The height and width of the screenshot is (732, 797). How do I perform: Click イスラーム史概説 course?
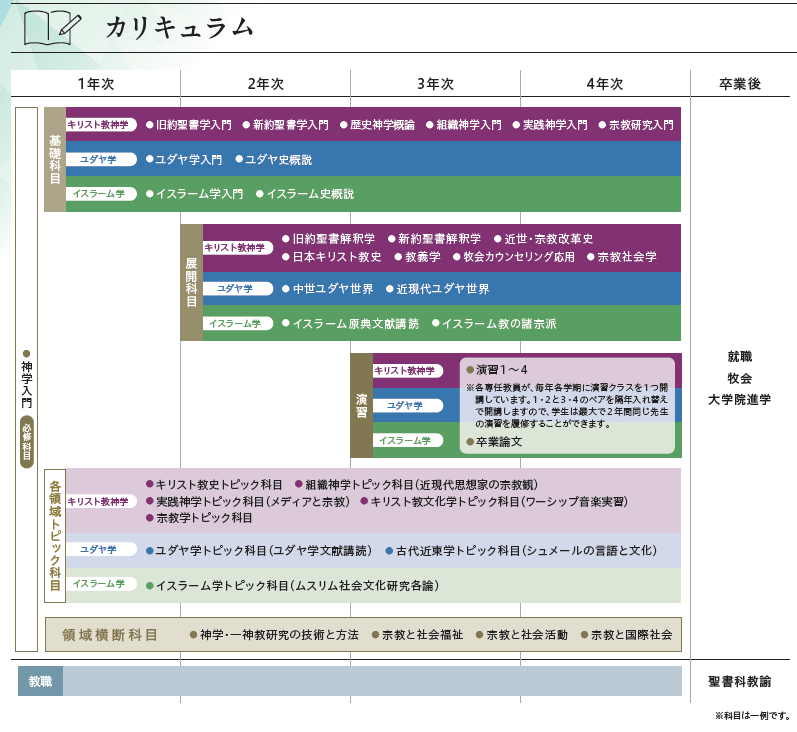coord(305,194)
